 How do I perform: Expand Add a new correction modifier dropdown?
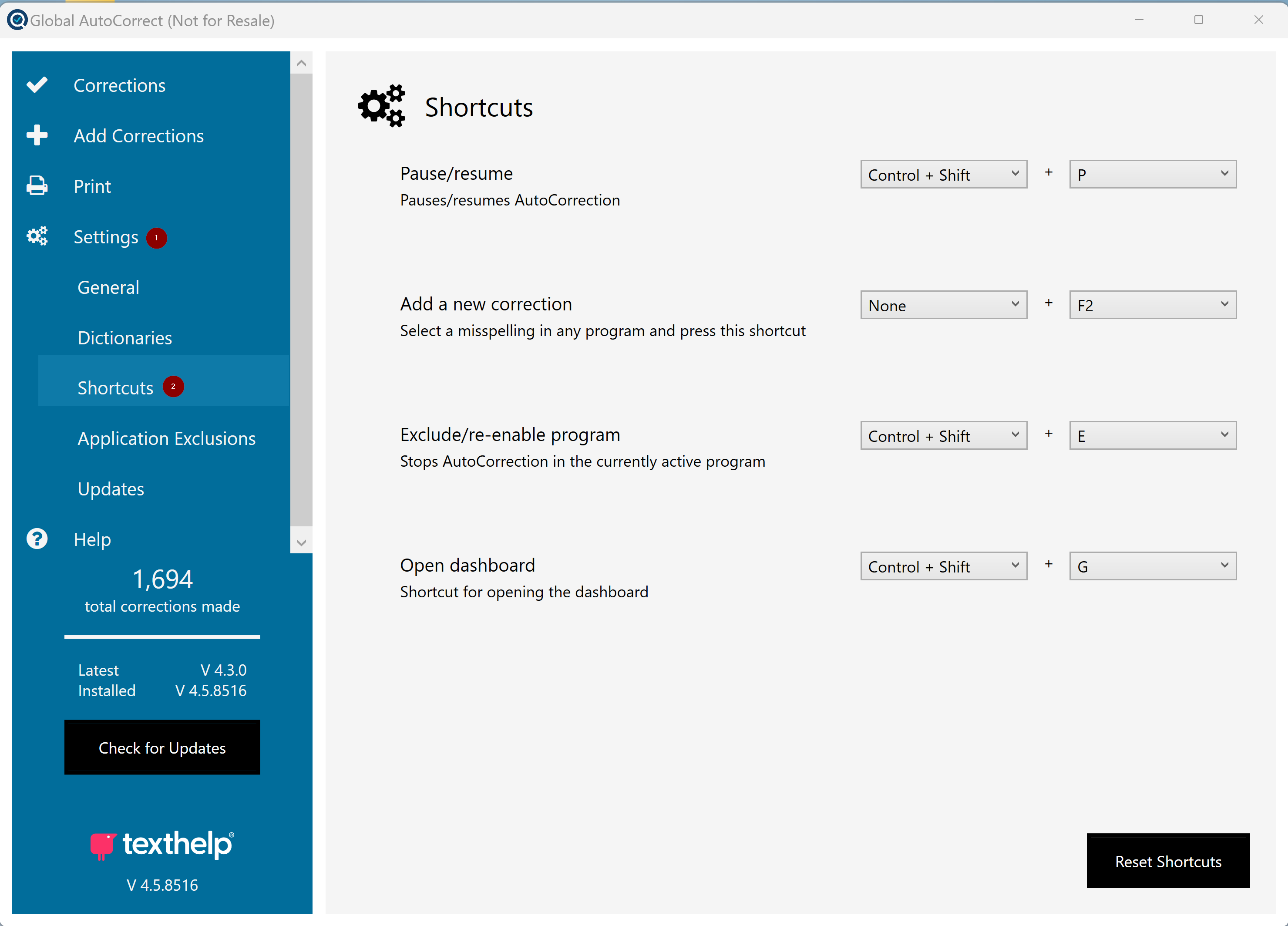[943, 305]
